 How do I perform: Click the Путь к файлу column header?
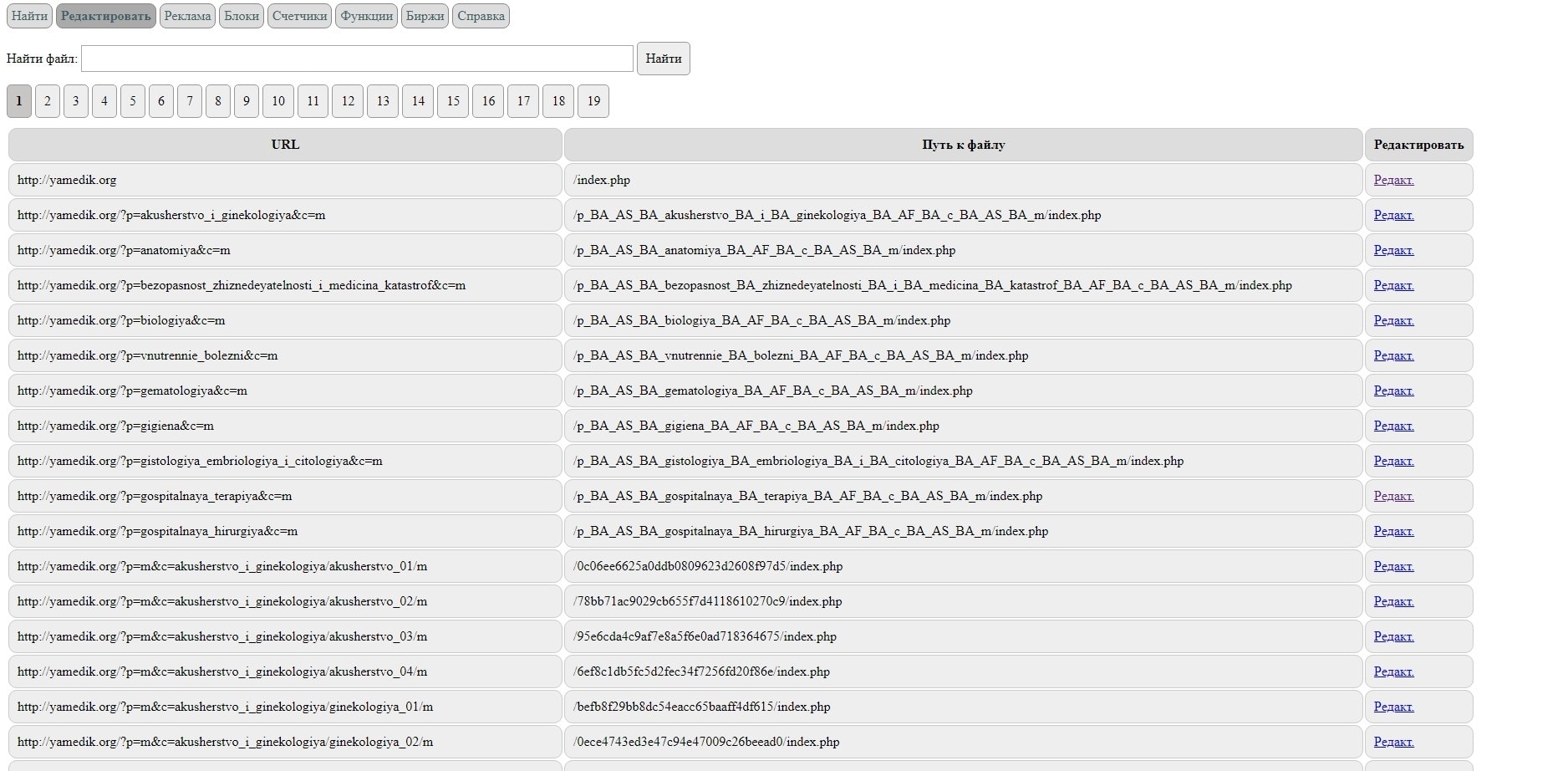(x=964, y=145)
